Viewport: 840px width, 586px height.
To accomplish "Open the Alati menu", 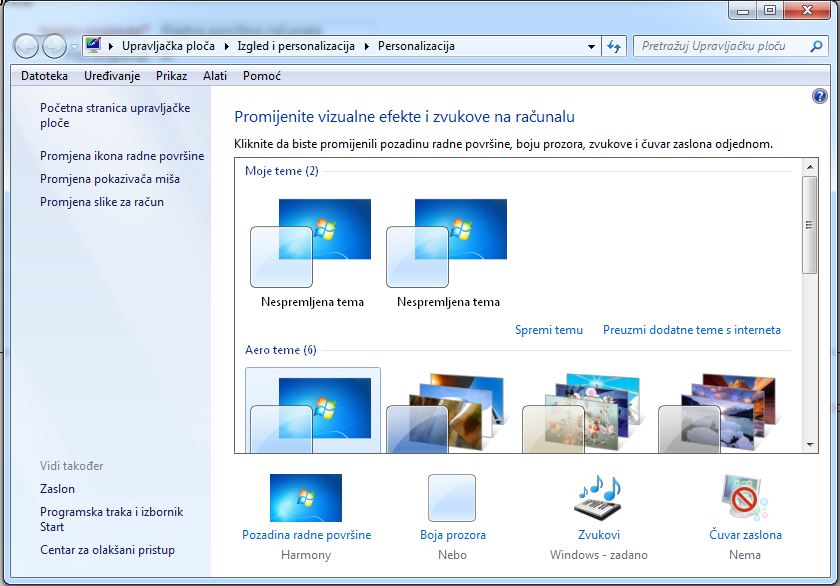I will (x=214, y=76).
